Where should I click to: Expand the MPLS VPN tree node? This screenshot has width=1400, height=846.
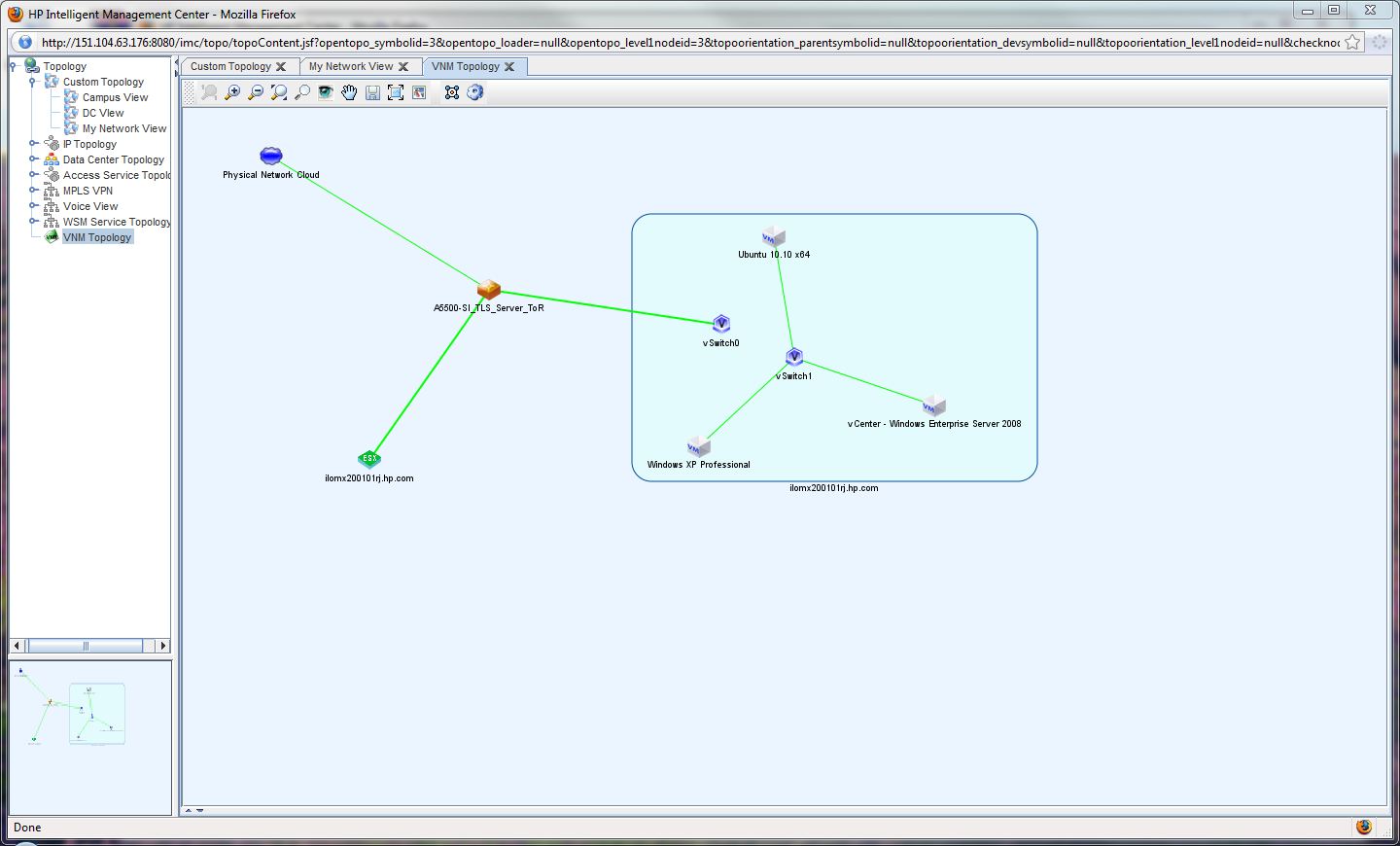point(32,191)
